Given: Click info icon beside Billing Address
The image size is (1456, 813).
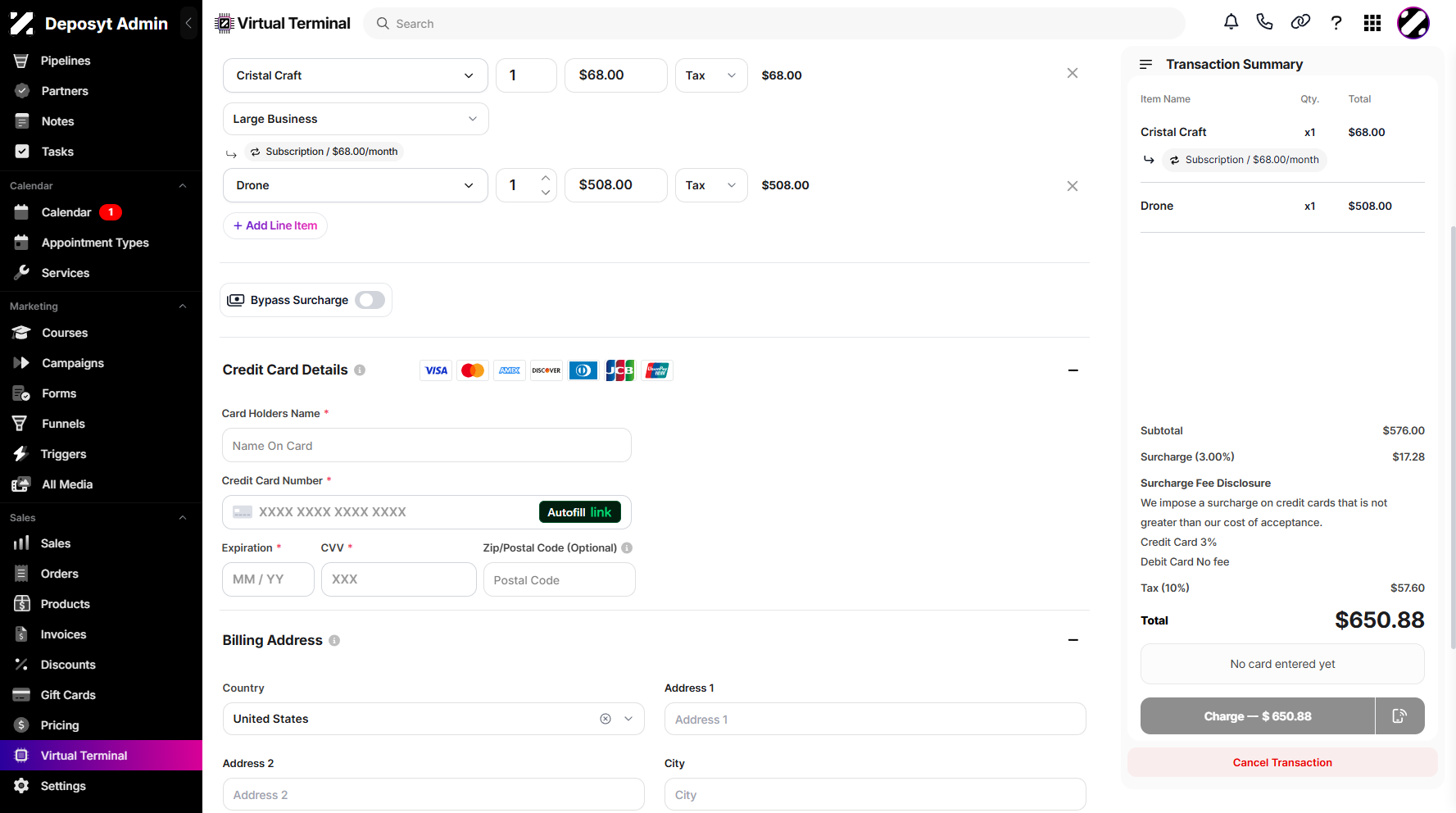Looking at the screenshot, I should 334,641.
